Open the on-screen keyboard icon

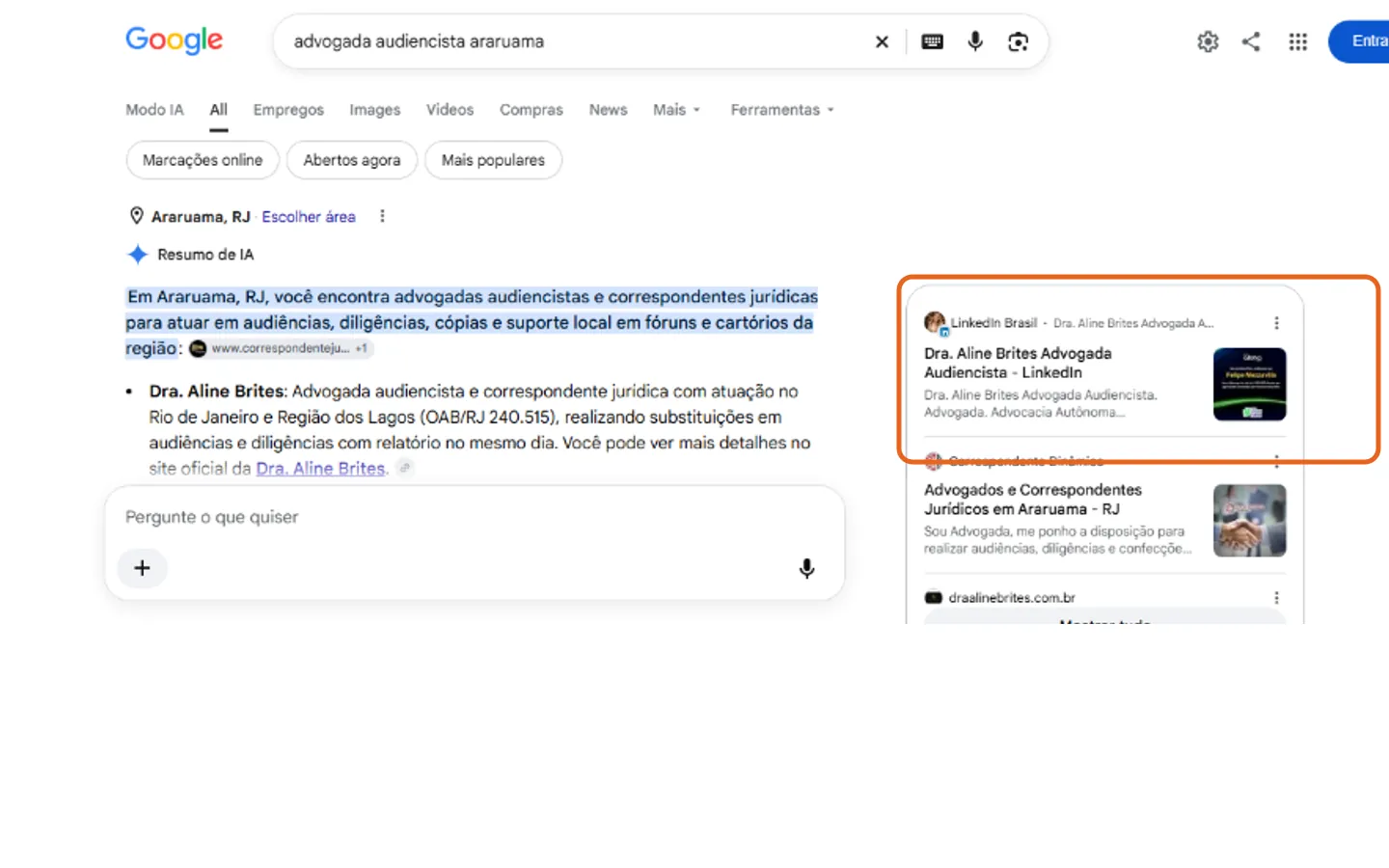(x=932, y=41)
